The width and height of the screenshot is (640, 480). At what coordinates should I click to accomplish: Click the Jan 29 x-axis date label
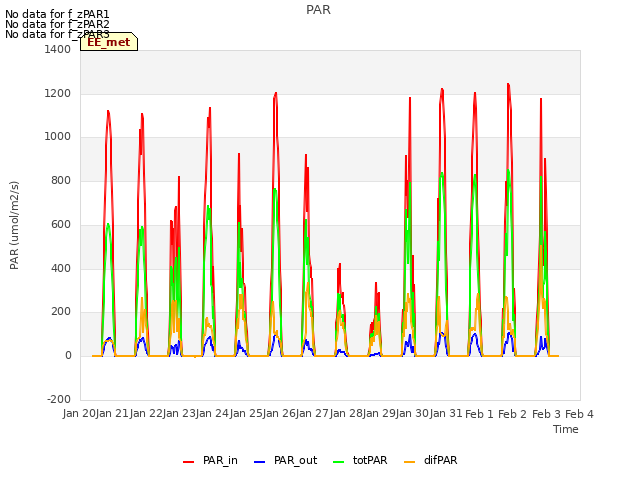(379, 414)
